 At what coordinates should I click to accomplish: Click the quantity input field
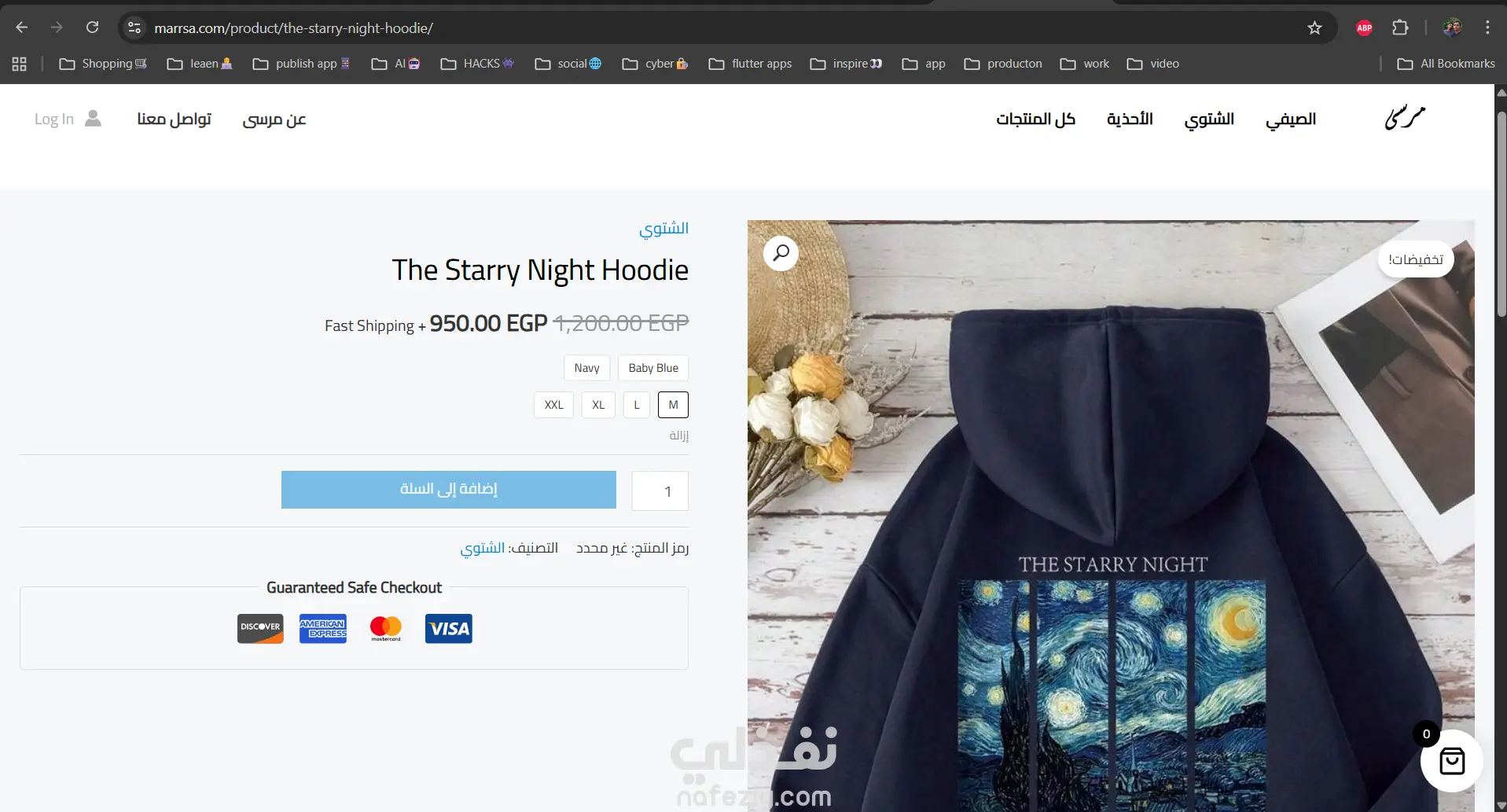point(660,491)
